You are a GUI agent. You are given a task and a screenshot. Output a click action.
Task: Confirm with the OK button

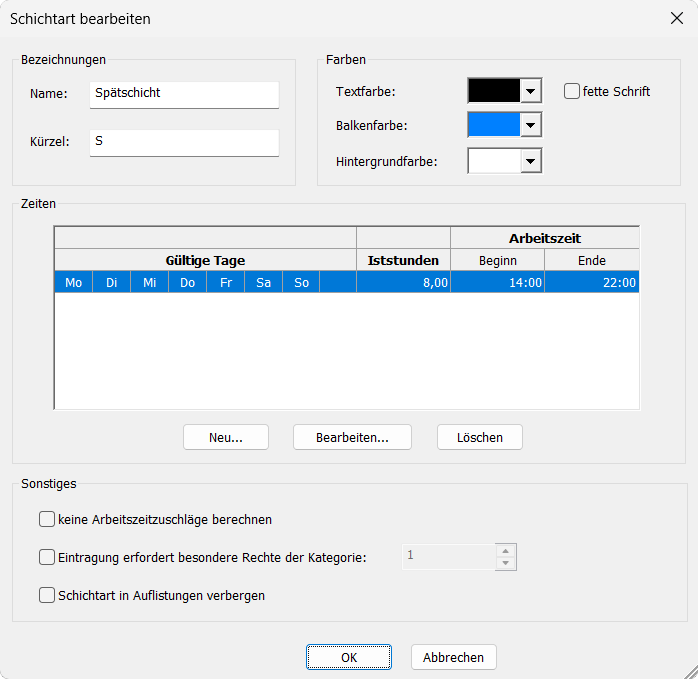pyautogui.click(x=349, y=657)
